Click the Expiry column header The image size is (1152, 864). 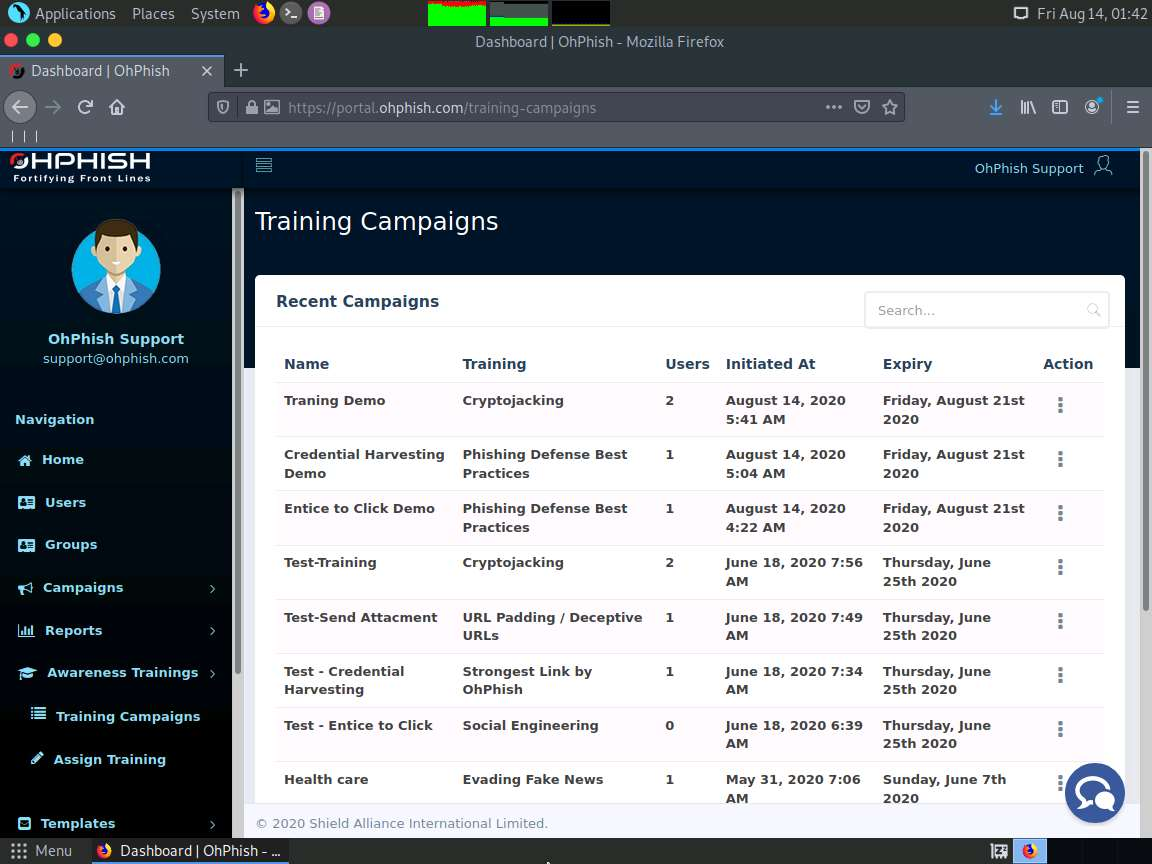907,364
